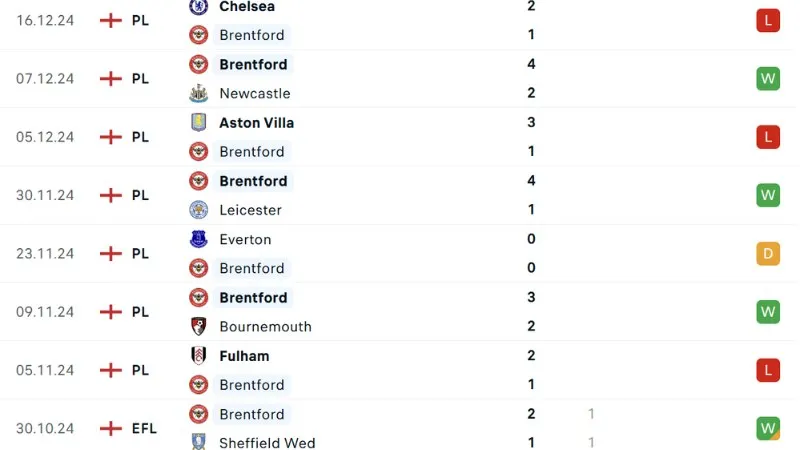Click the red L badge for Chelsea match

coord(767,20)
